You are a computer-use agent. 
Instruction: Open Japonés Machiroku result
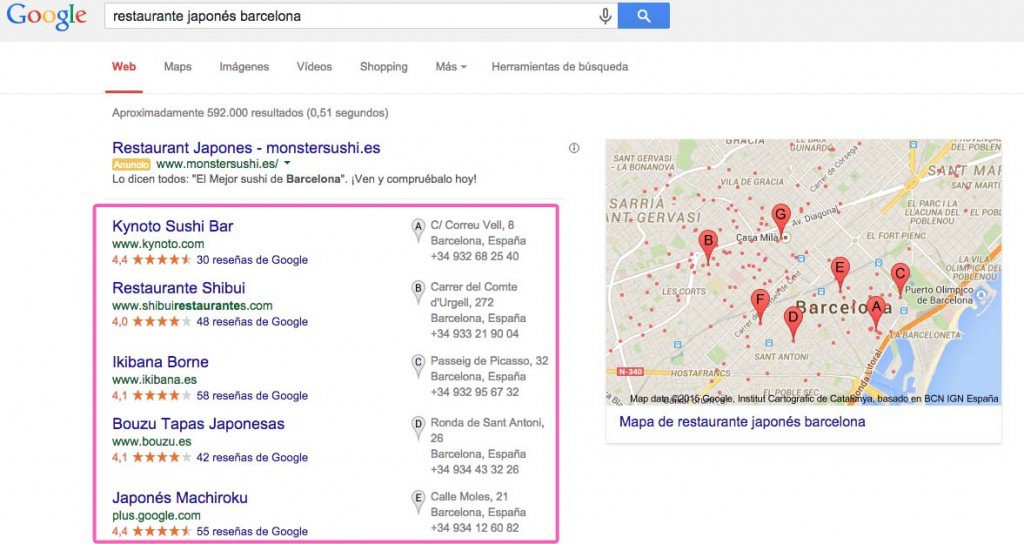[180, 498]
